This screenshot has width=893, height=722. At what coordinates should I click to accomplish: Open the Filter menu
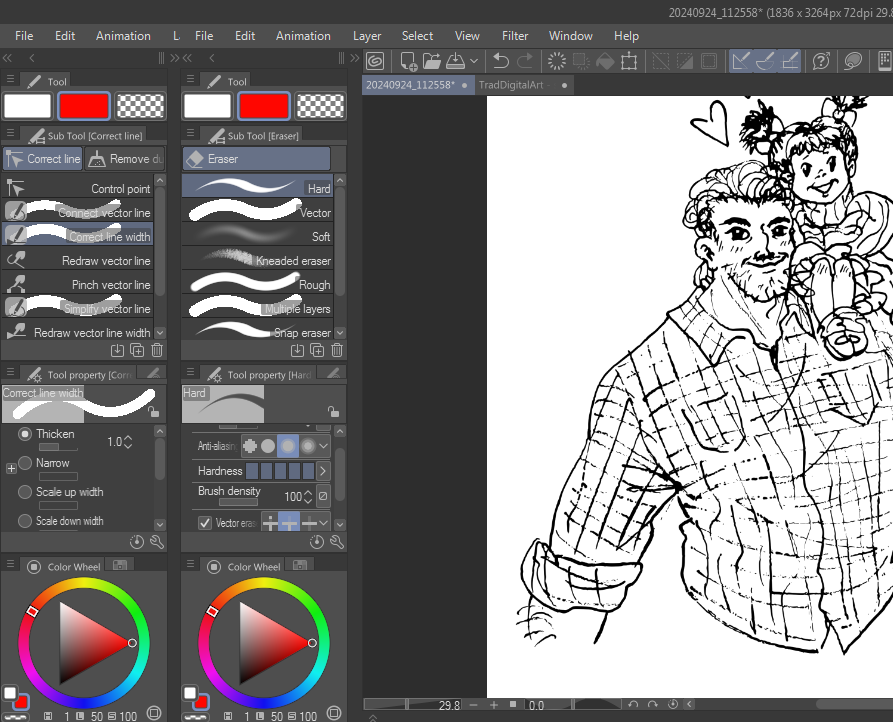tap(515, 36)
